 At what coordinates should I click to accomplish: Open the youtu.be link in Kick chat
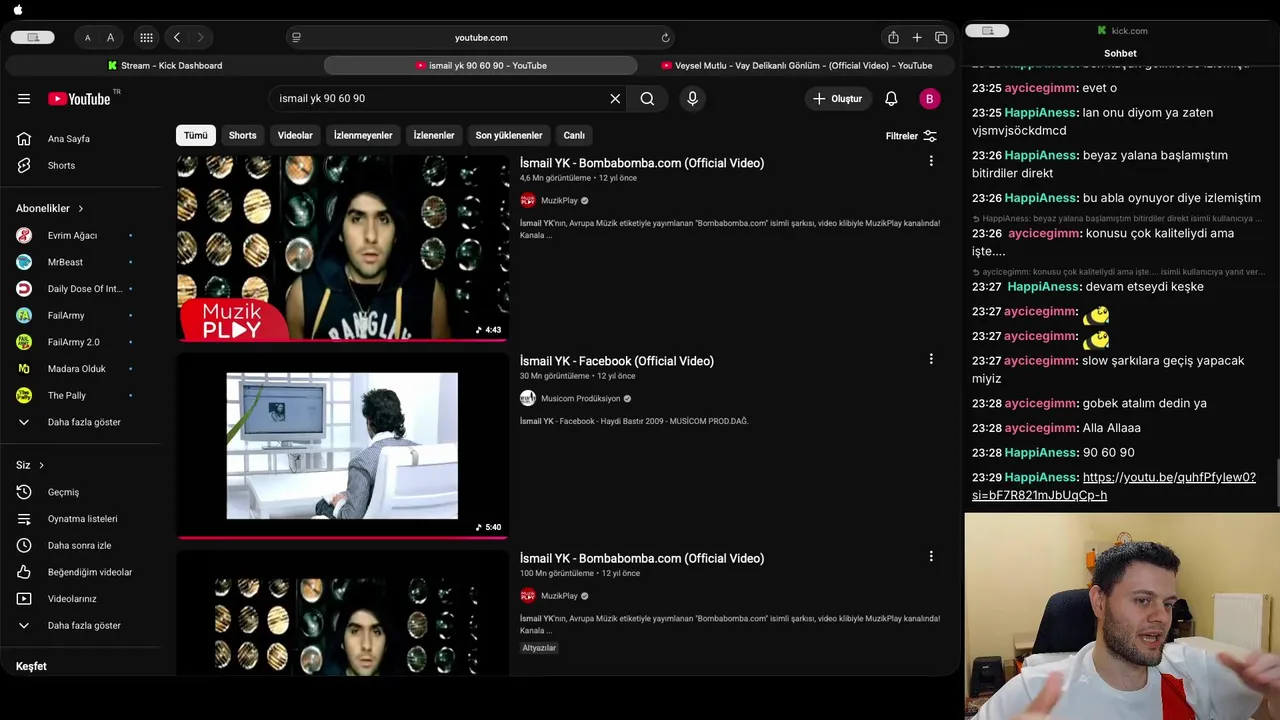[x=1114, y=486]
